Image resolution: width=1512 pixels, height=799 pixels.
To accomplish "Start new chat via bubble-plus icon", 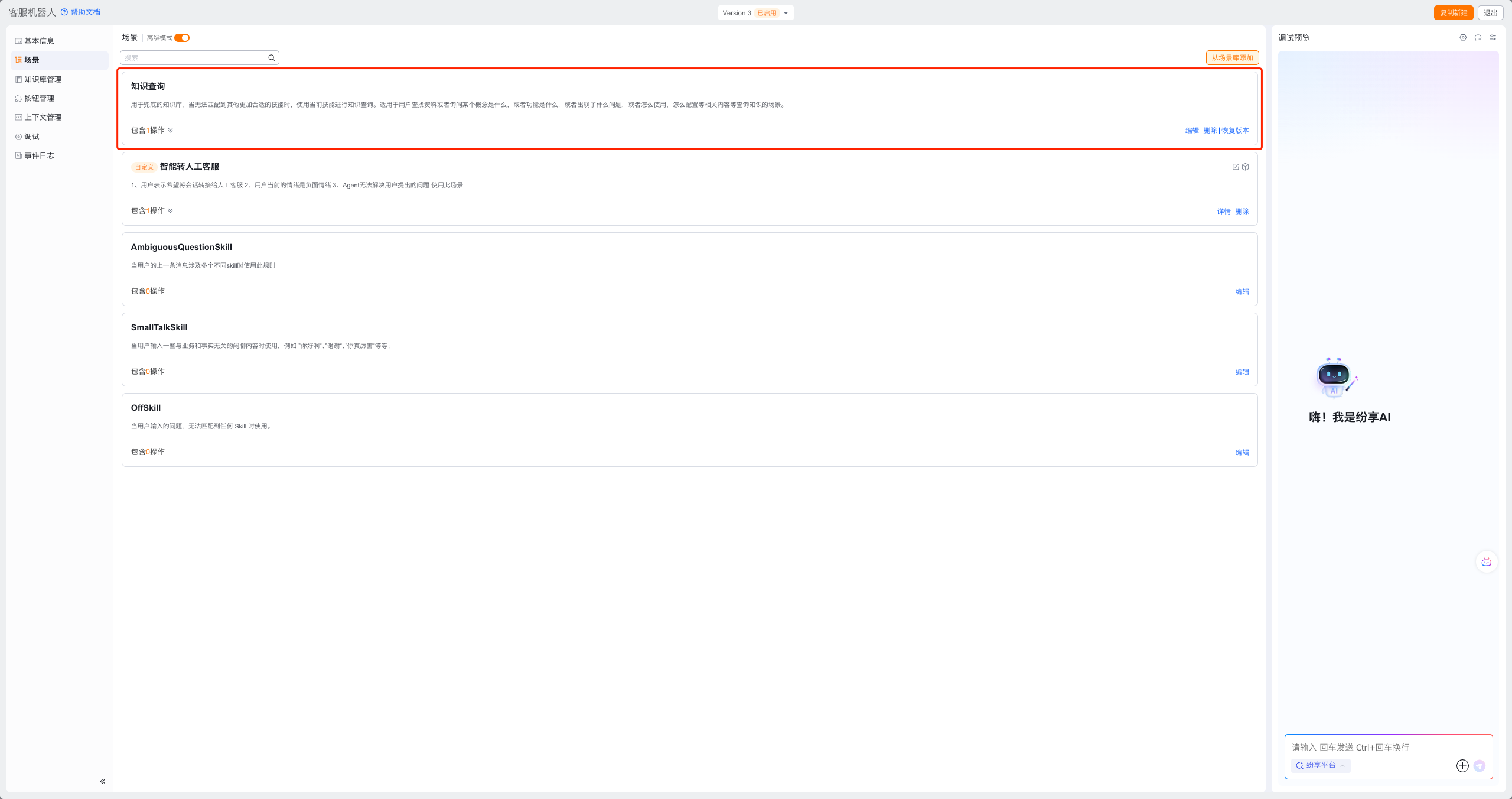I will pos(1478,38).
